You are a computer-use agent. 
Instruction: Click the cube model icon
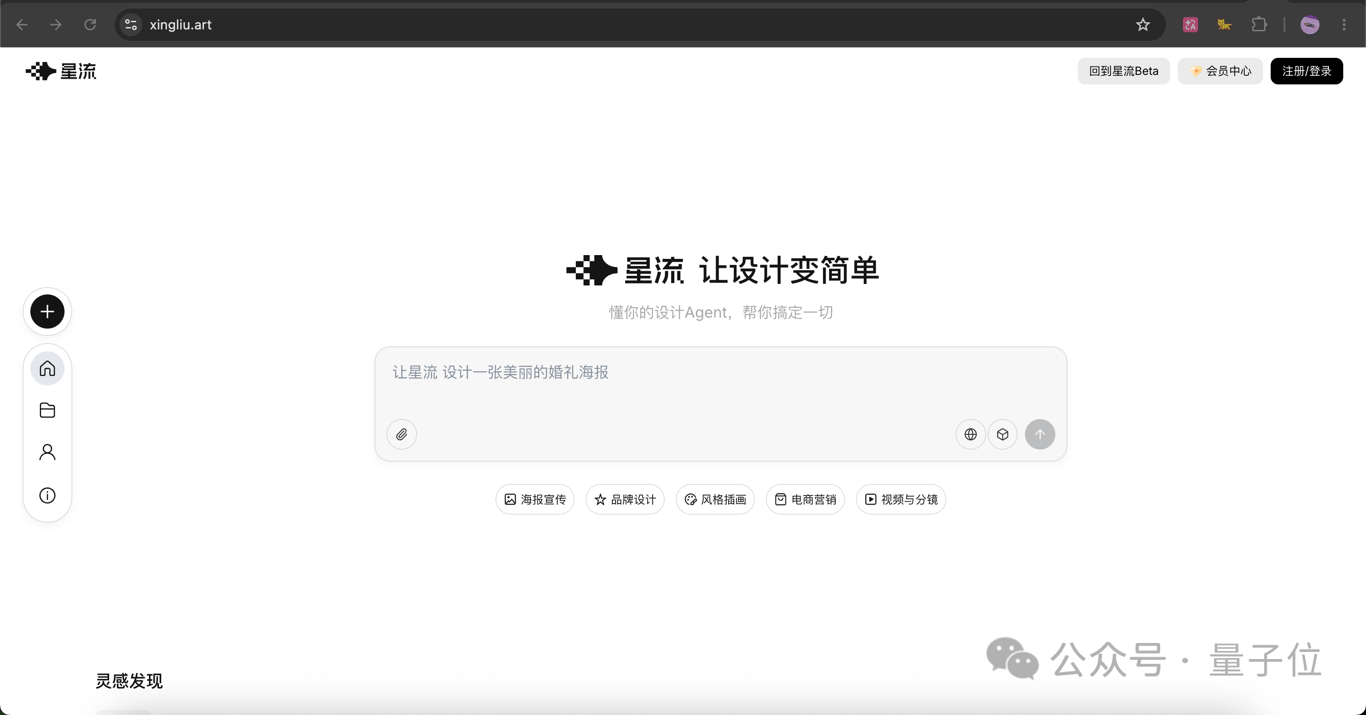[x=1003, y=435]
